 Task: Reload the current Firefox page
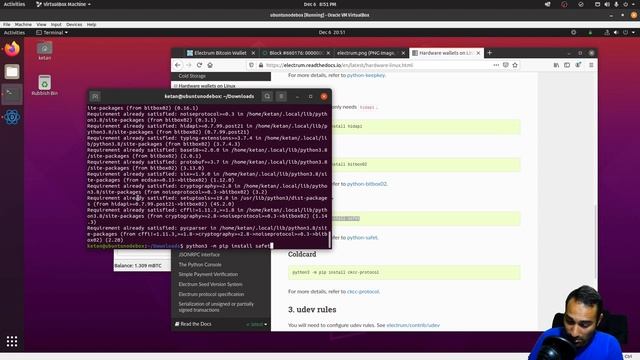pos(199,65)
